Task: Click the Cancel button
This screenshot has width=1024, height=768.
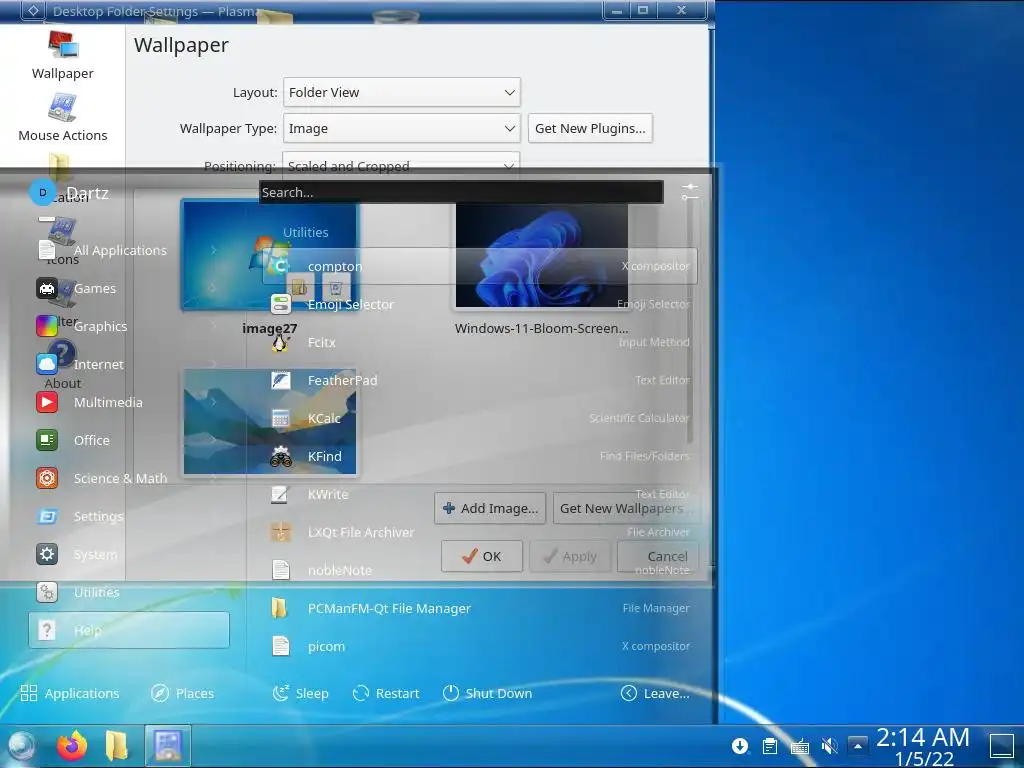Action: (x=658, y=556)
